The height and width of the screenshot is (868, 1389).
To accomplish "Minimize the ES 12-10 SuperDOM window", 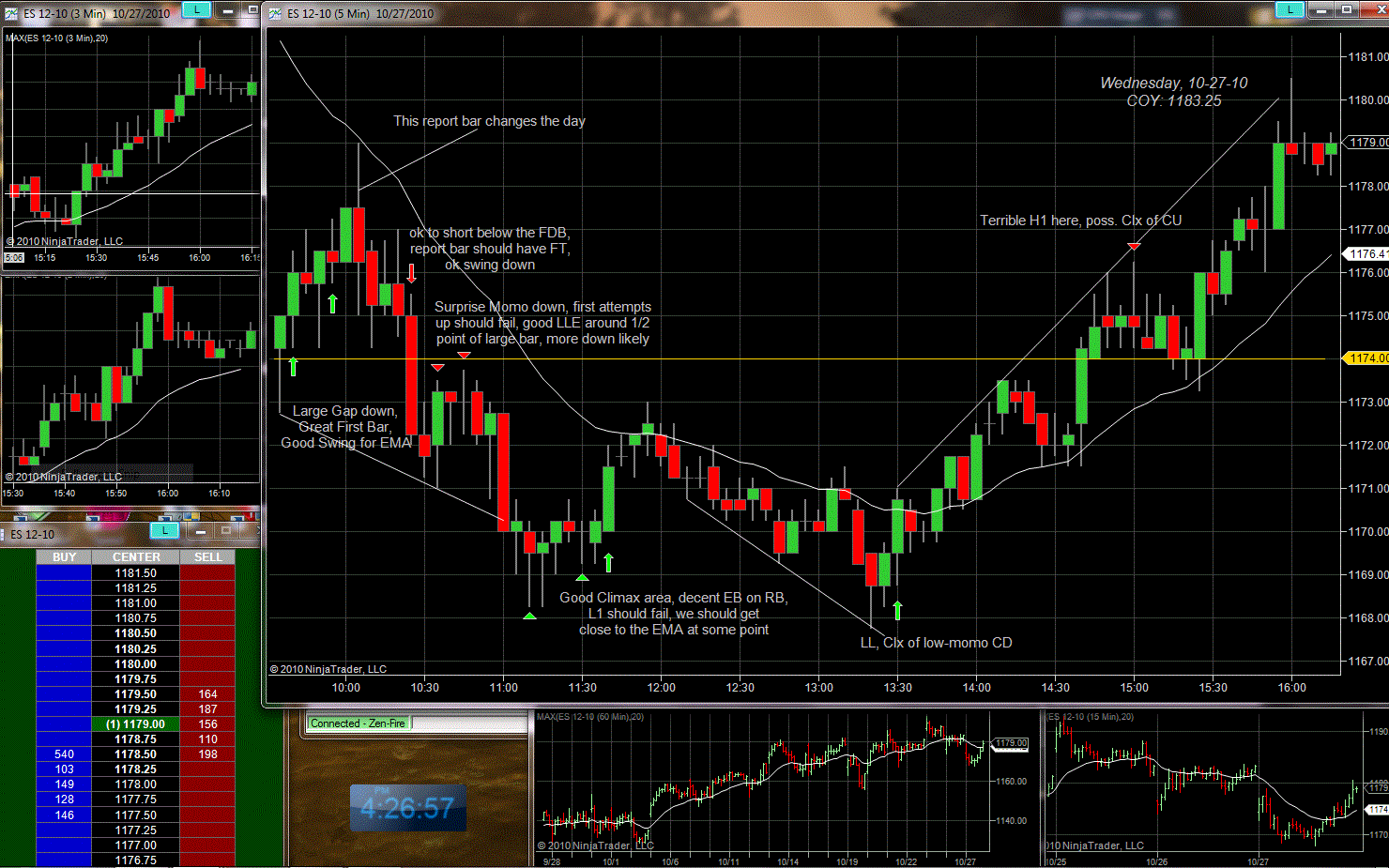I will (201, 532).
